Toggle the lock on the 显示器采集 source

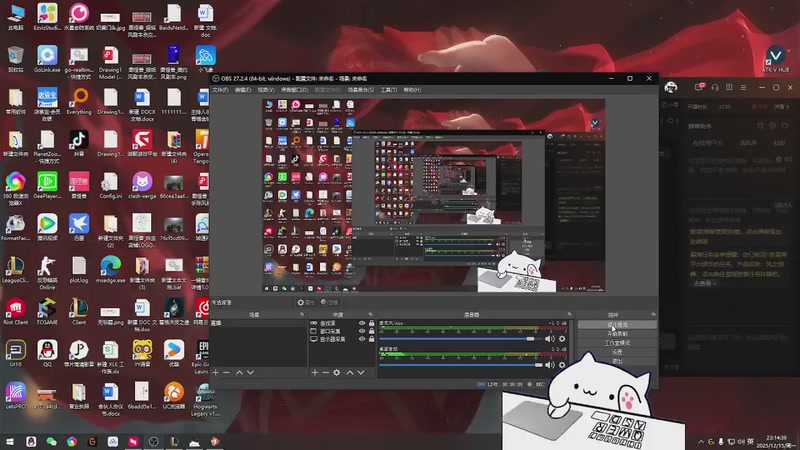tap(371, 339)
